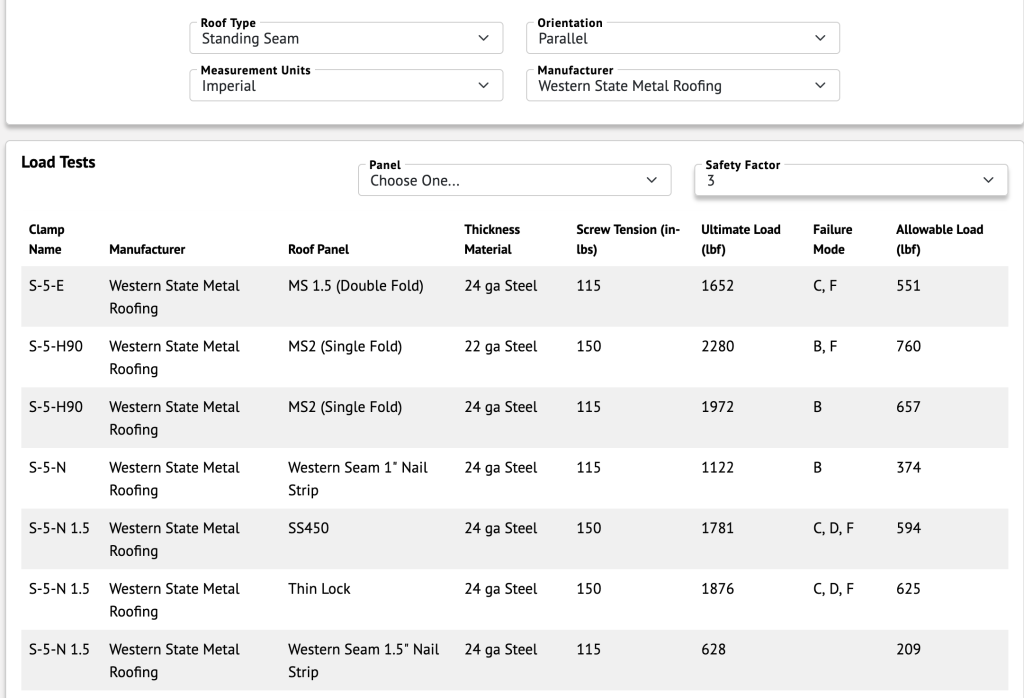Click the MS 1.5 (Double Fold) panel cell
The height and width of the screenshot is (698, 1024).
coord(355,286)
